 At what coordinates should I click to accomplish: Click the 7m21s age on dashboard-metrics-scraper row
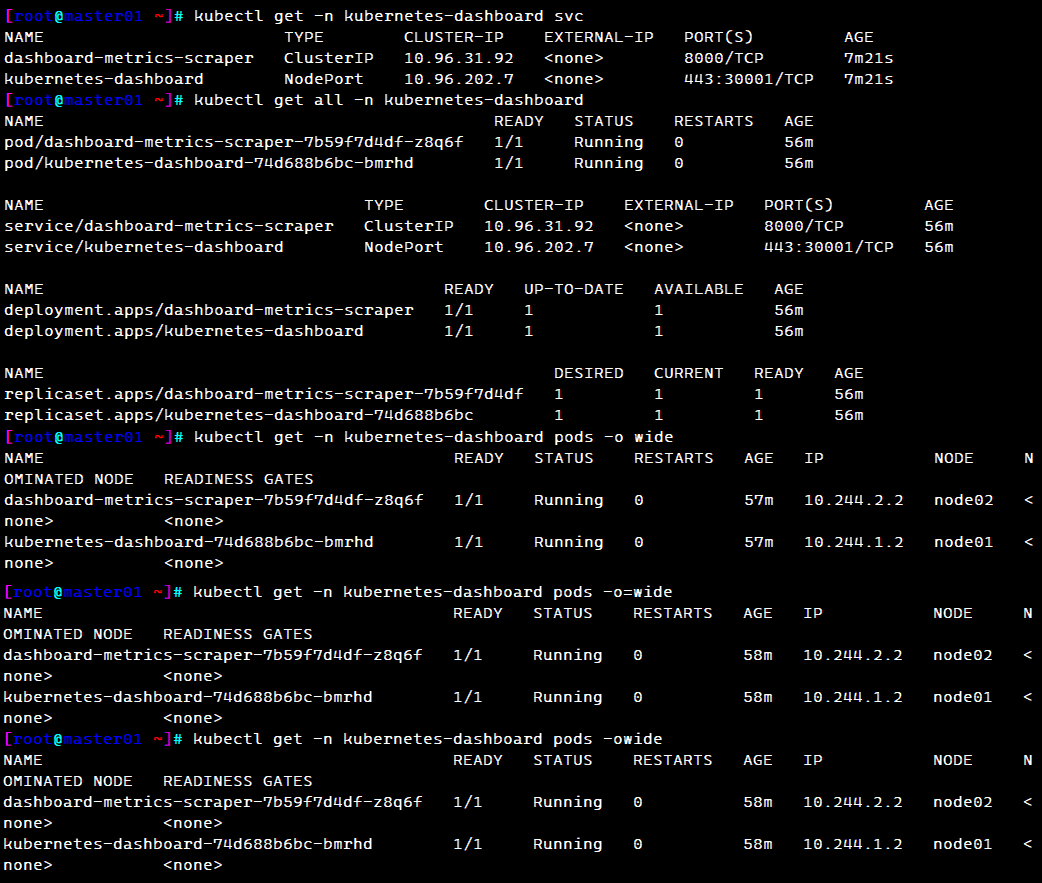coord(869,58)
